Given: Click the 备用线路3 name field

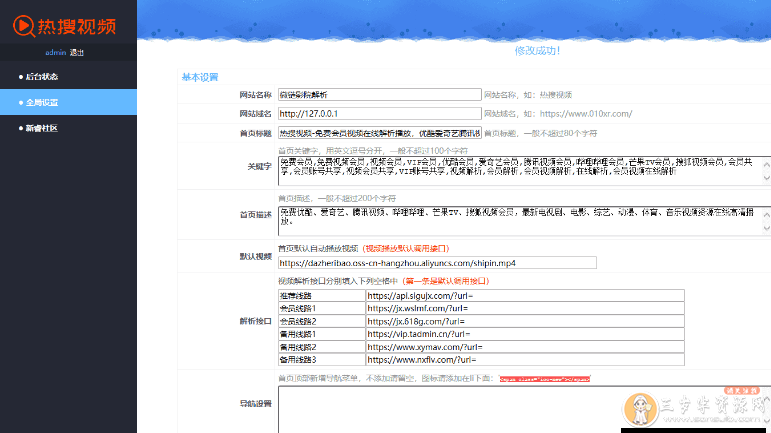Looking at the screenshot, I should point(321,359).
